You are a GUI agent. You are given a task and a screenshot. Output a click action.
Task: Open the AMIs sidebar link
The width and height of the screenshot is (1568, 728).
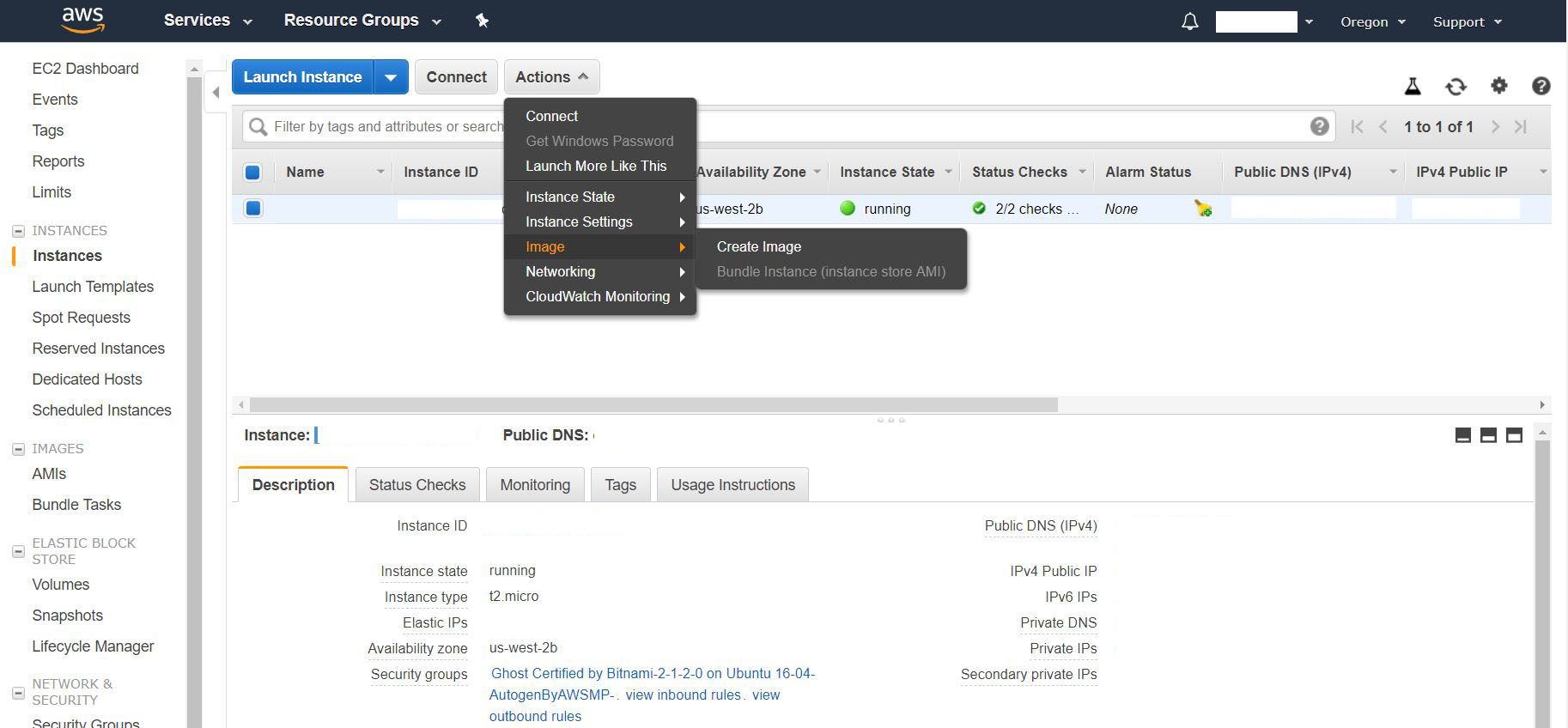[49, 474]
